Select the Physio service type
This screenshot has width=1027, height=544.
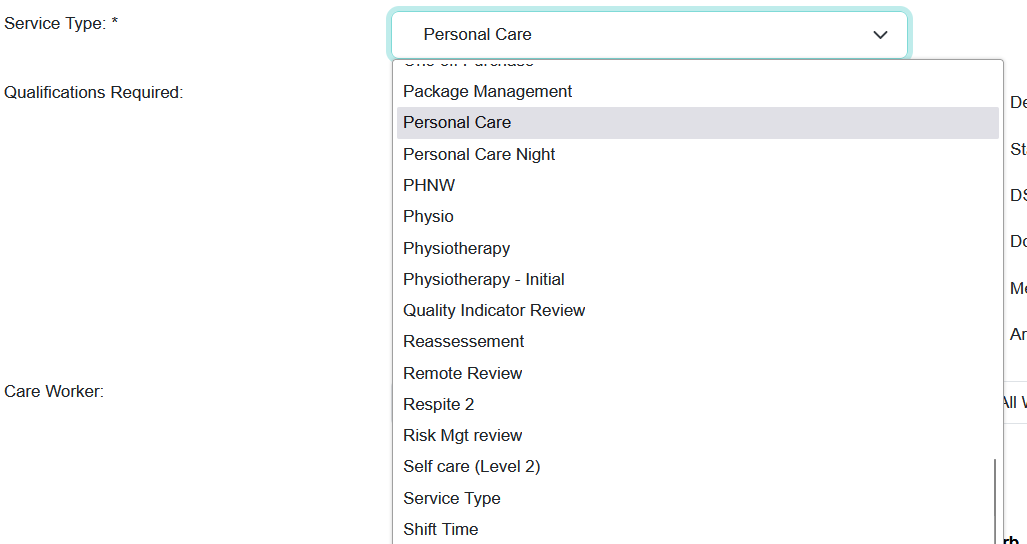point(428,217)
